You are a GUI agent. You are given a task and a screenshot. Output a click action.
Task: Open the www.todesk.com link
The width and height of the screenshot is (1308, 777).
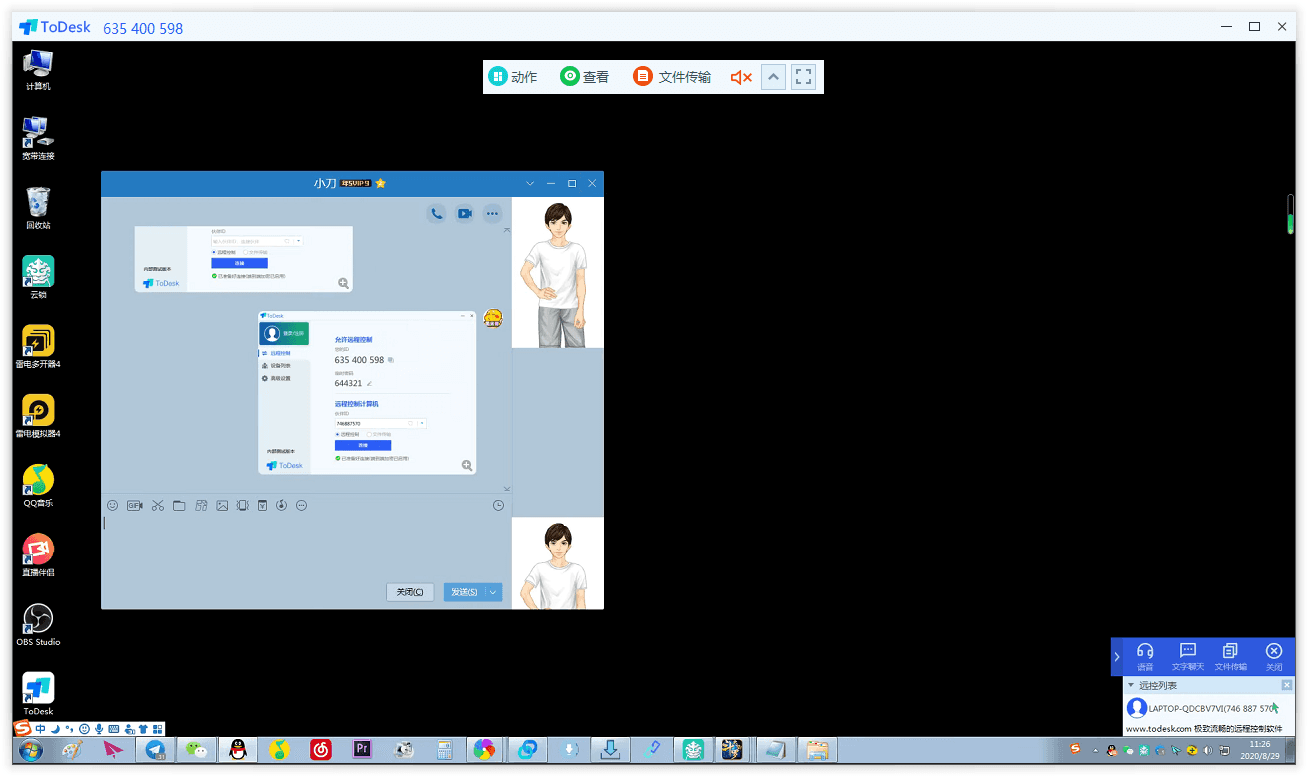point(1159,728)
